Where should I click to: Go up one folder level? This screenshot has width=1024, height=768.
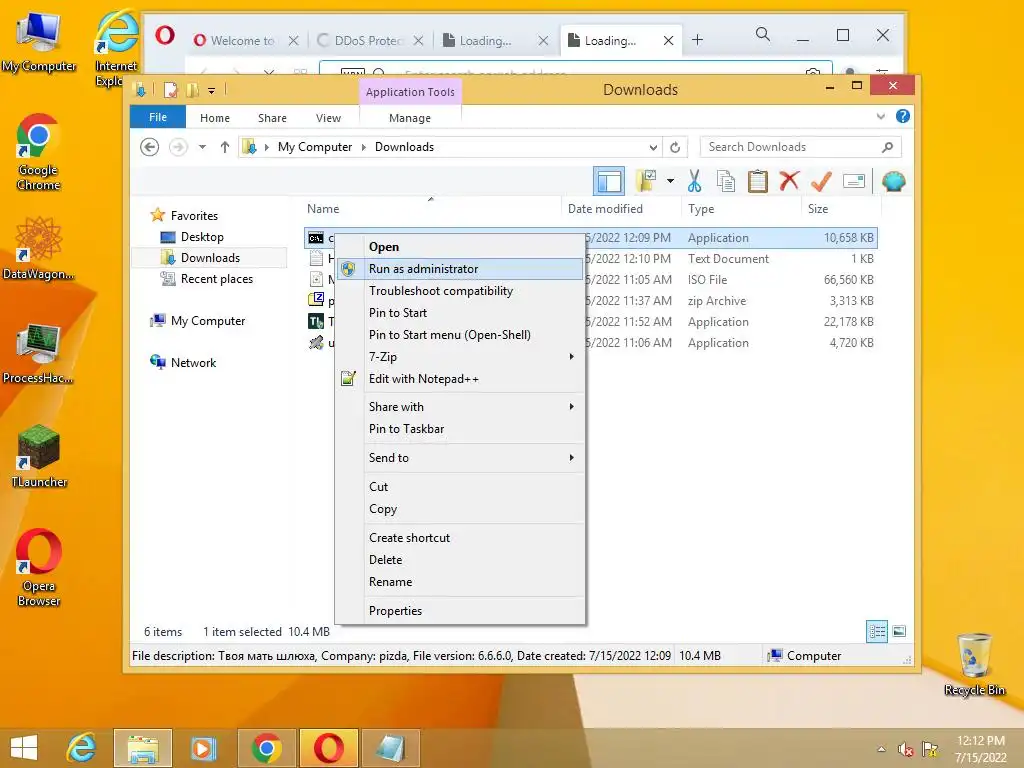click(x=225, y=147)
